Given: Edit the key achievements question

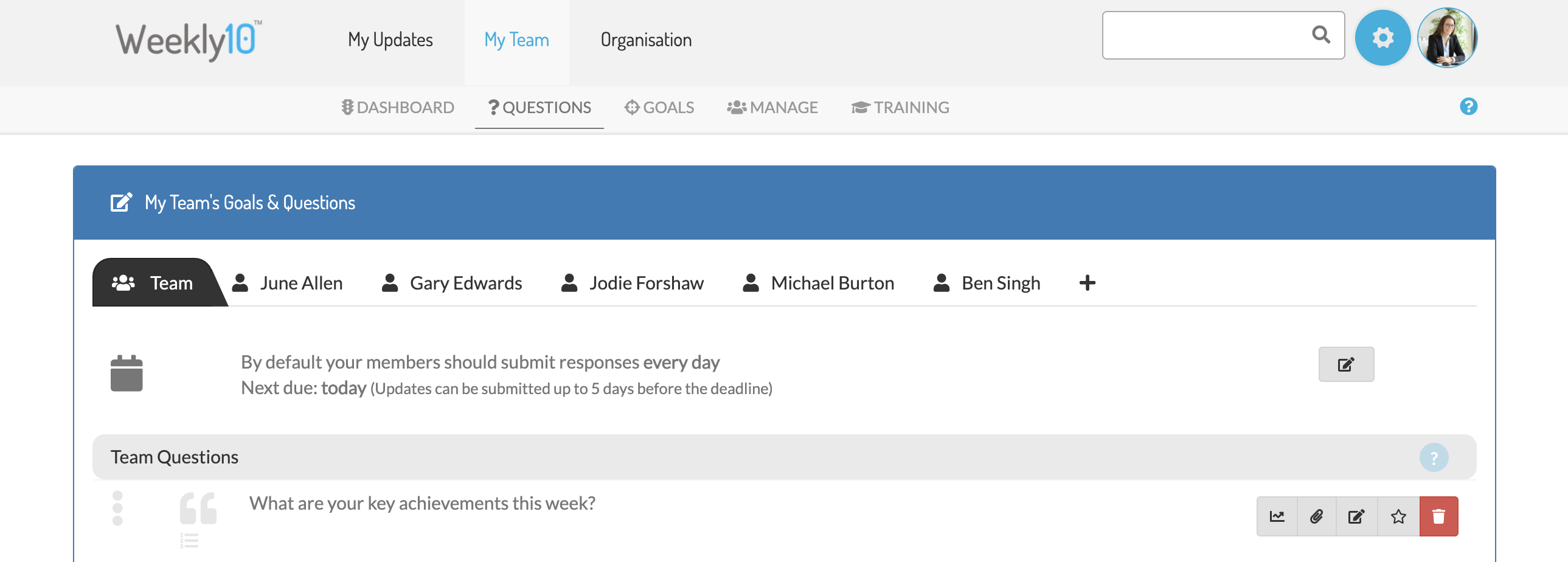Looking at the screenshot, I should [x=1357, y=516].
